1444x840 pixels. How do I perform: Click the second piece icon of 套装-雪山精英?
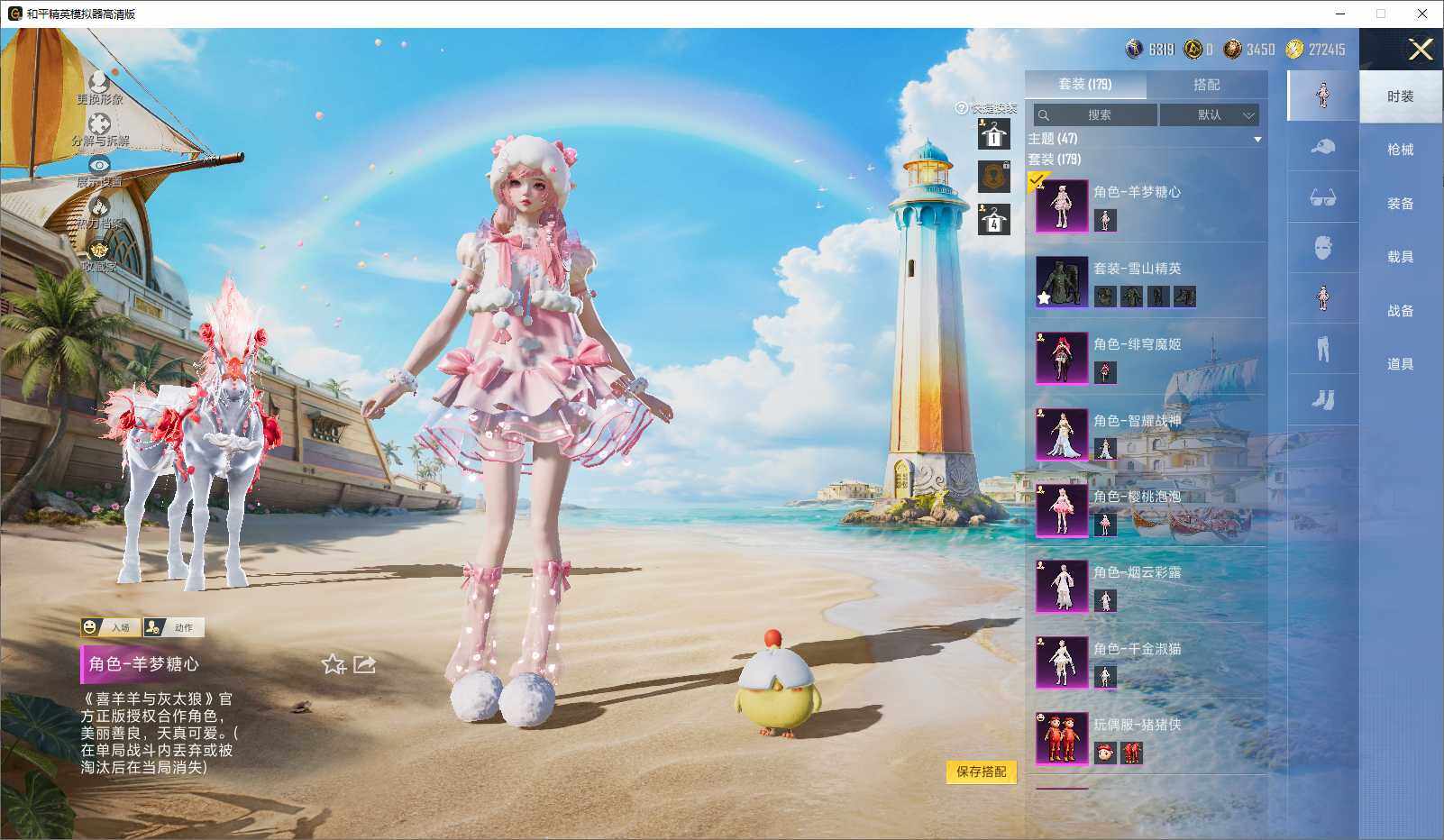(x=1131, y=297)
